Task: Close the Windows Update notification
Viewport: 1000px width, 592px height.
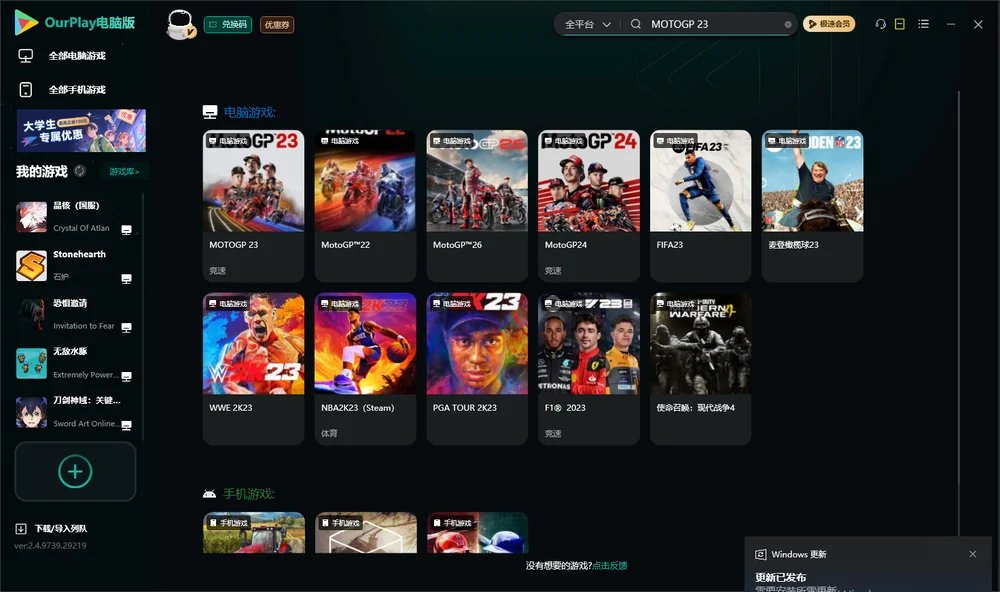Action: tap(973, 554)
